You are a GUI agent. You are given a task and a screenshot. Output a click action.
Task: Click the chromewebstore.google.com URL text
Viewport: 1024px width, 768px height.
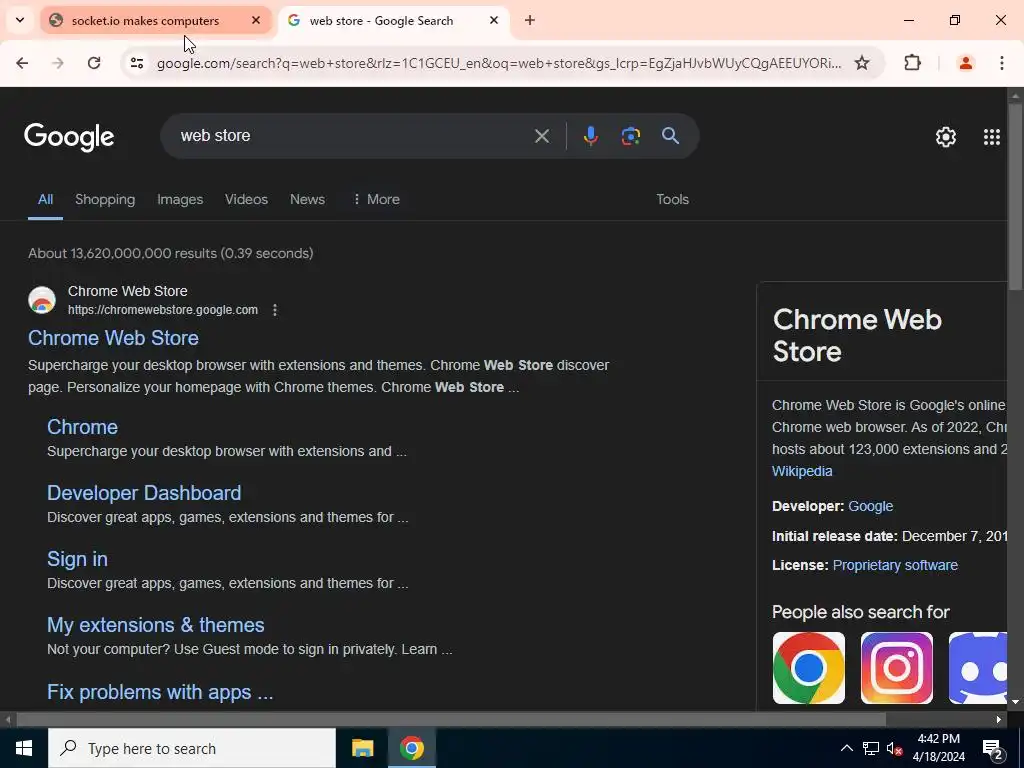[163, 310]
